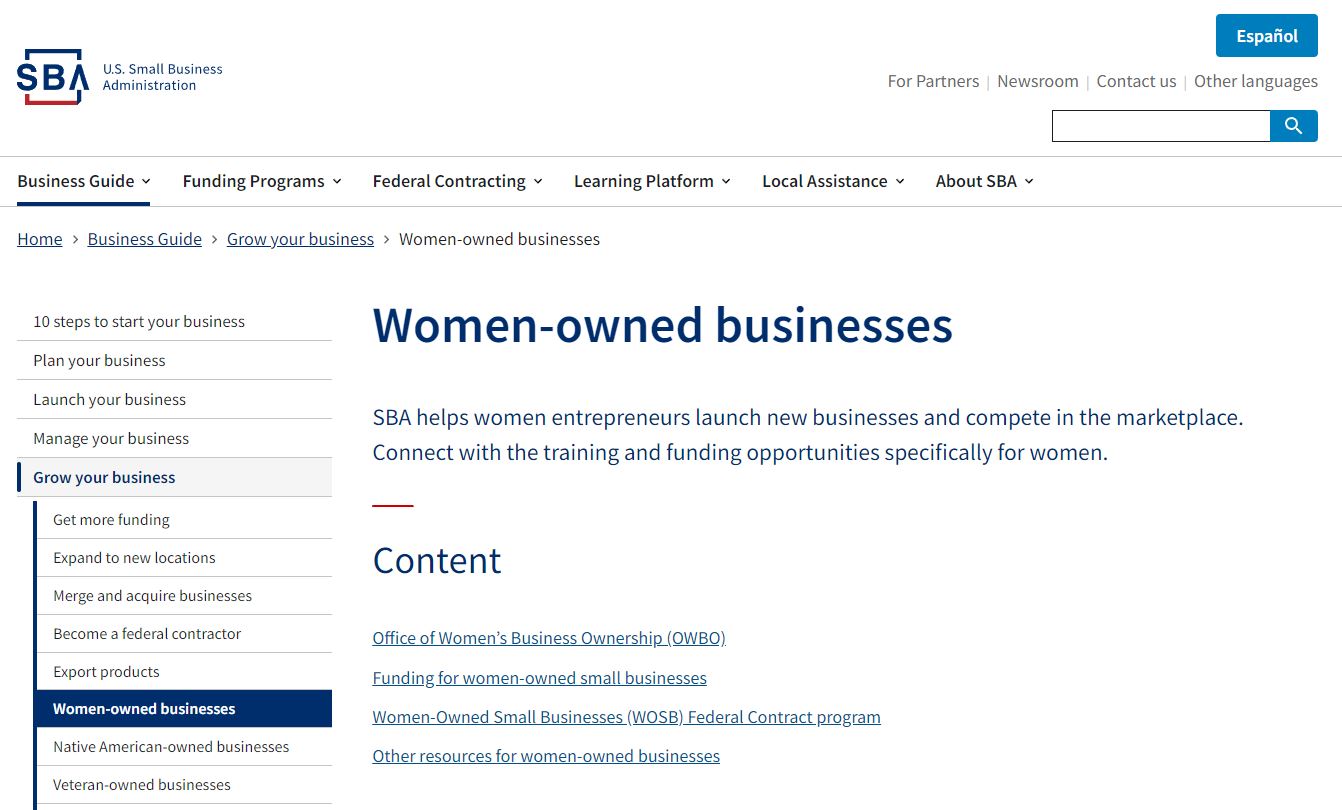Open Veteran-owned businesses sidebar item
1342x810 pixels.
[142, 785]
